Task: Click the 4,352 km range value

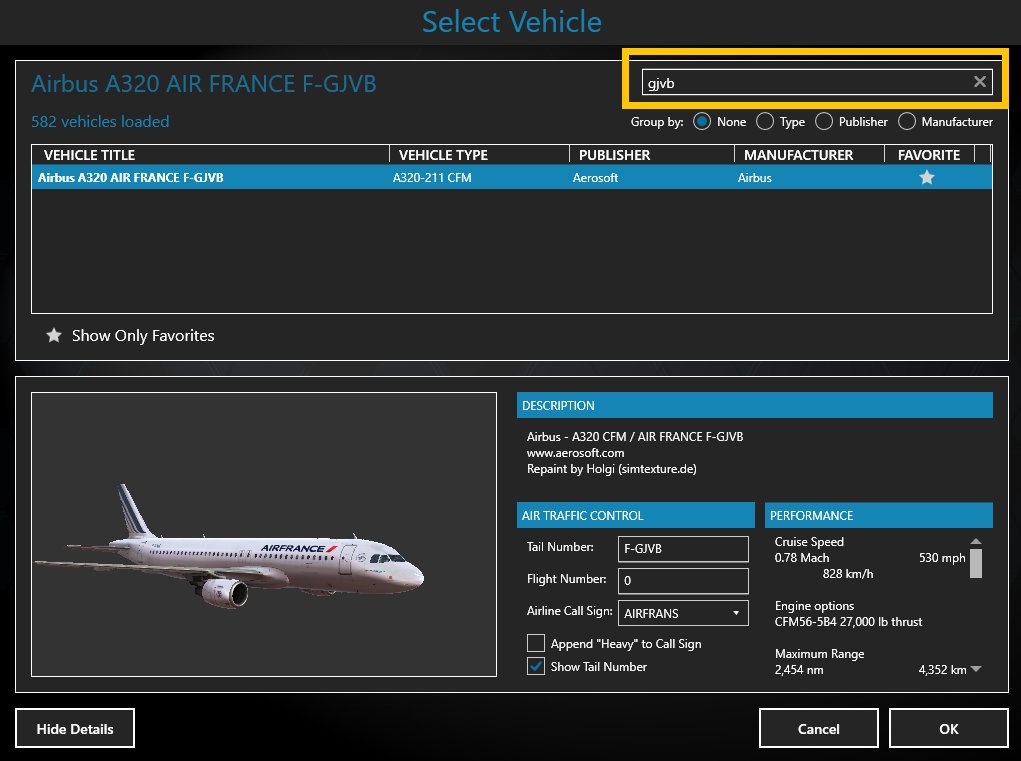Action: click(942, 669)
